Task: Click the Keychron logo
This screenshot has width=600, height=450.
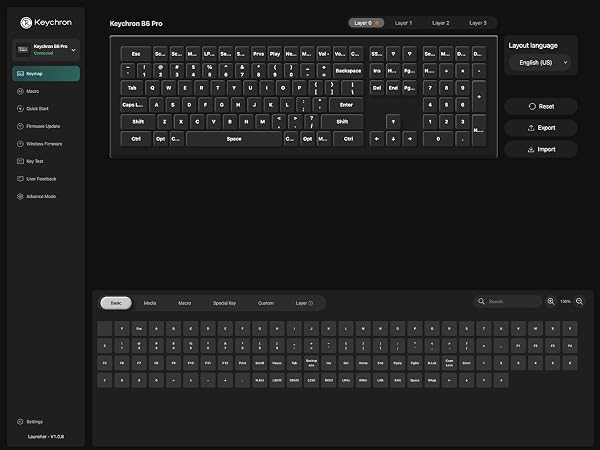Action: click(x=46, y=23)
